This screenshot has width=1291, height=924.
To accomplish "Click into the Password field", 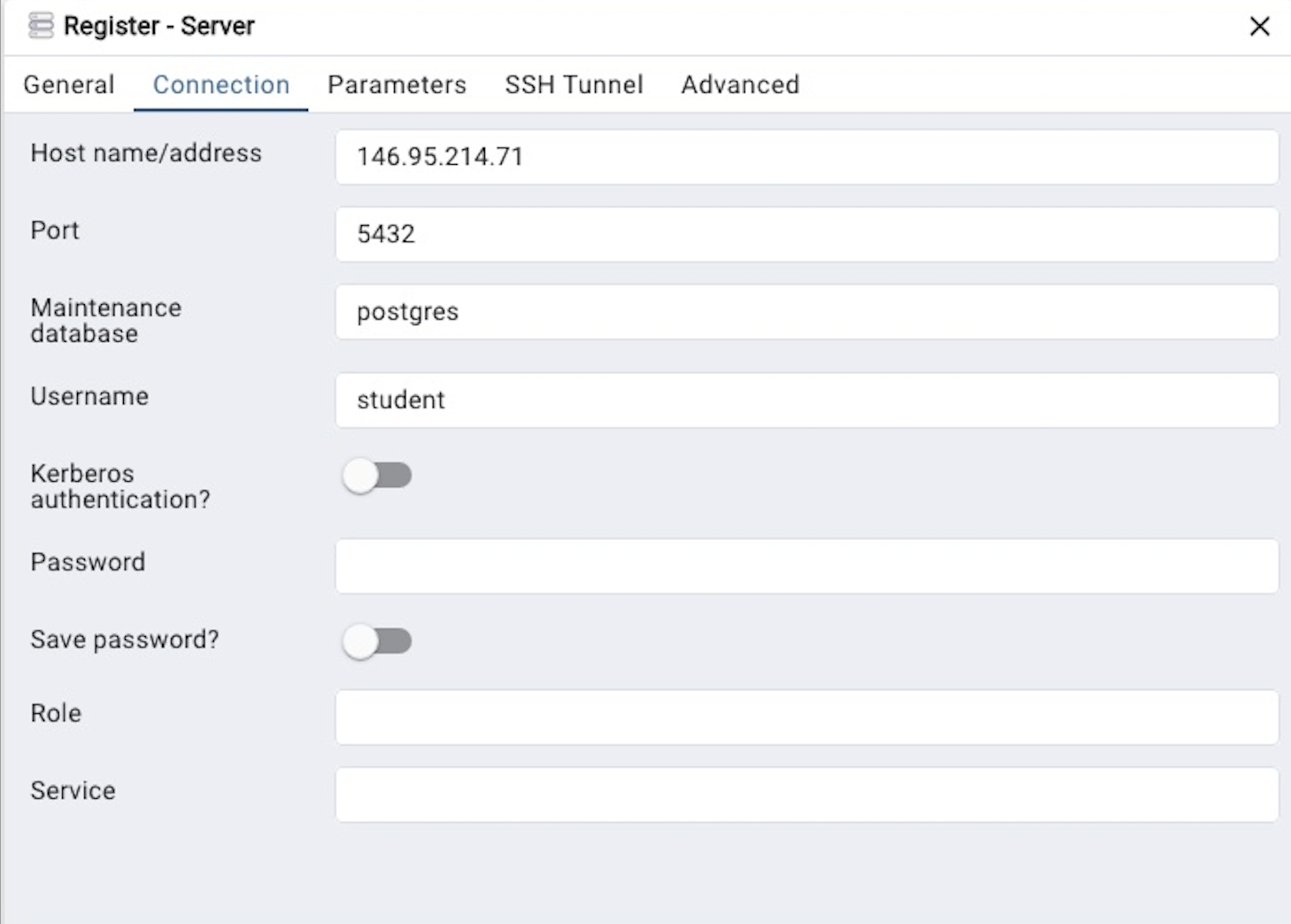I will (x=807, y=566).
